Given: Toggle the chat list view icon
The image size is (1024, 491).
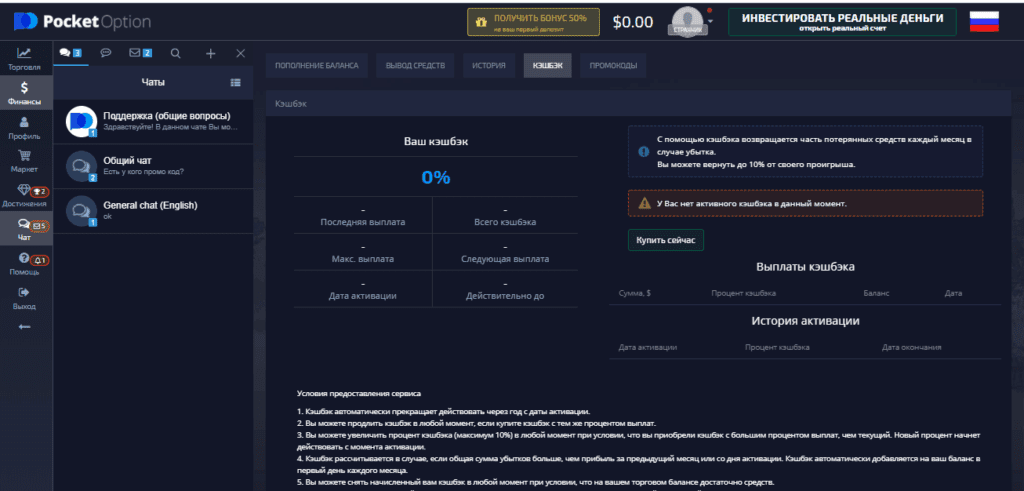Looking at the screenshot, I should click(235, 82).
